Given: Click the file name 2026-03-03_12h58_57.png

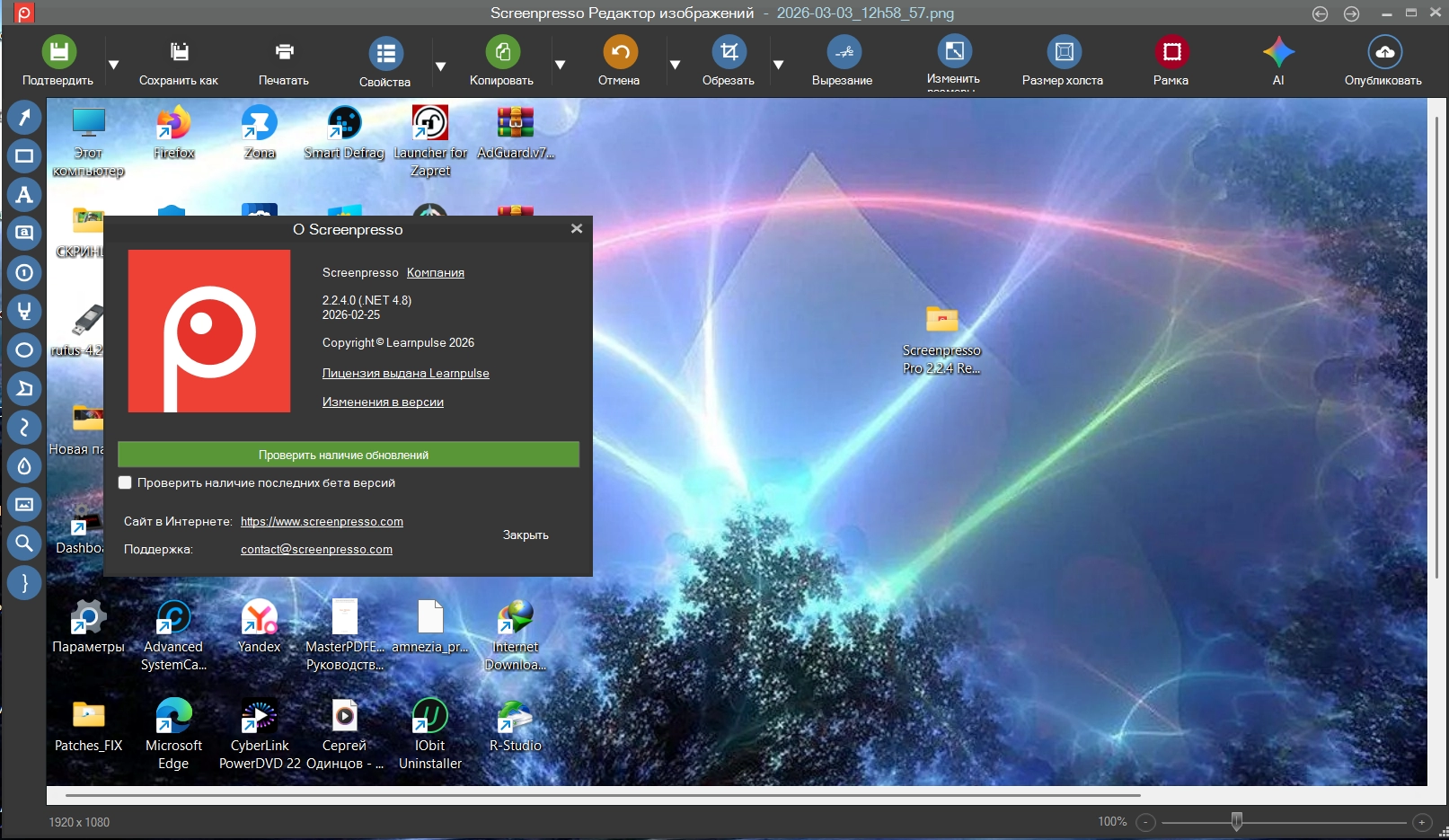Looking at the screenshot, I should tap(865, 13).
